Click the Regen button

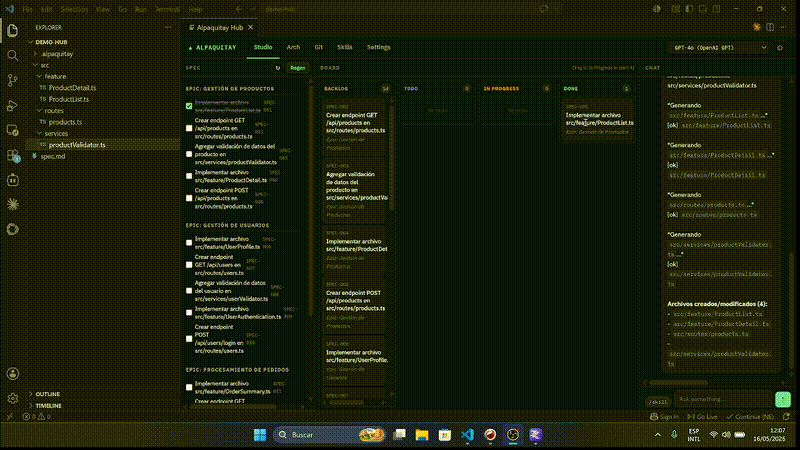pos(297,68)
